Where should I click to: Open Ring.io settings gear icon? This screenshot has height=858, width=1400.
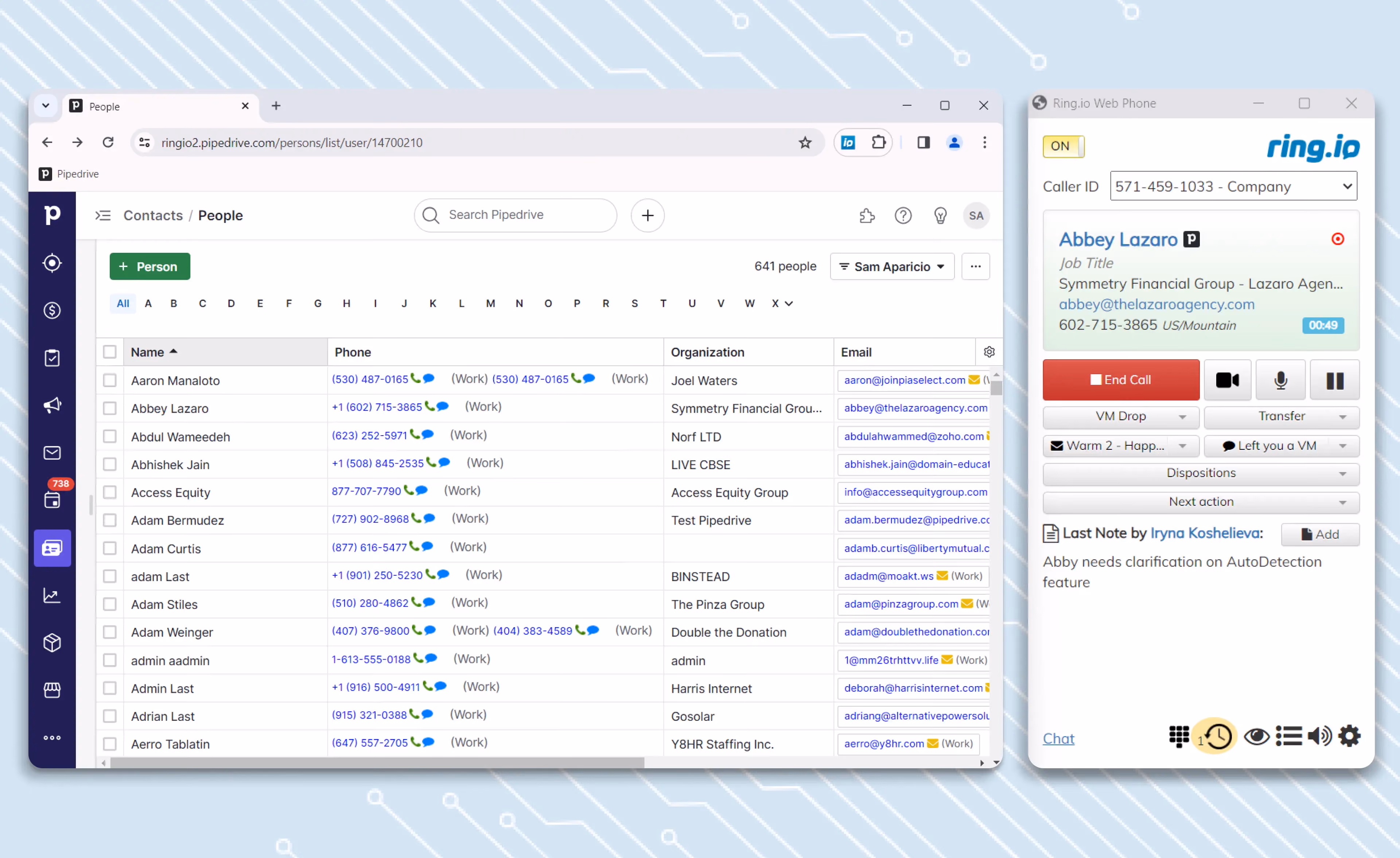point(1349,736)
